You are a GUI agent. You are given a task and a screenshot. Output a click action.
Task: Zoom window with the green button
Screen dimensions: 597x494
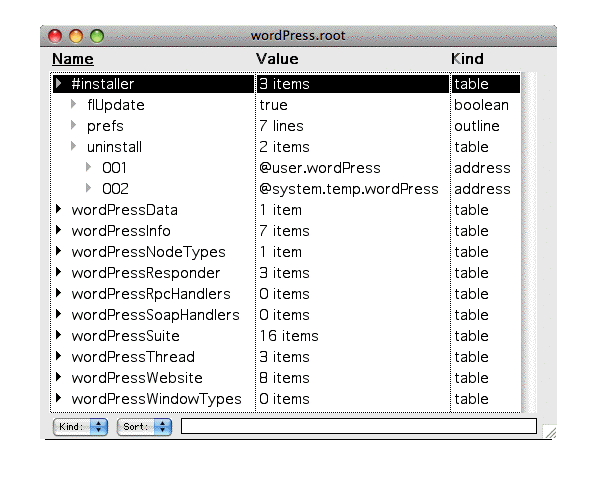click(x=97, y=36)
